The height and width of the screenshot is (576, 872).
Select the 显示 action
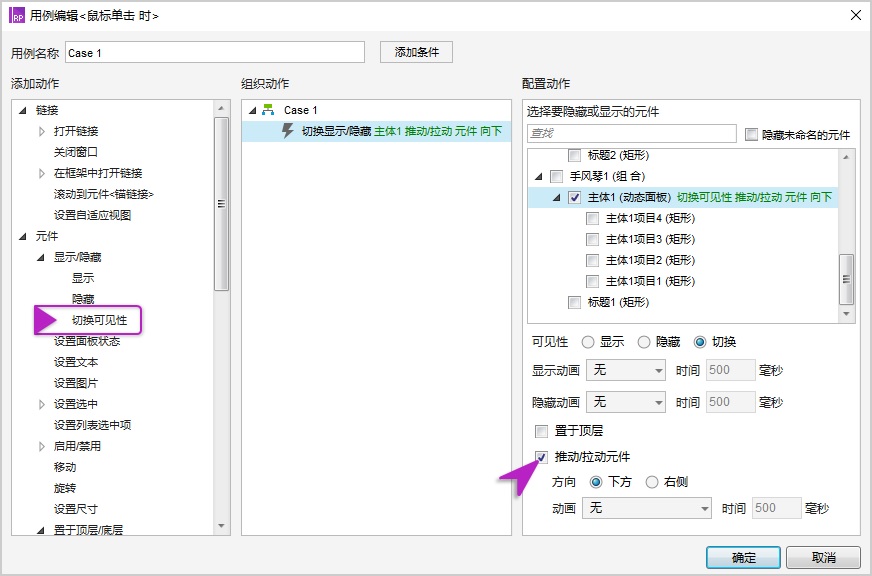click(x=83, y=278)
